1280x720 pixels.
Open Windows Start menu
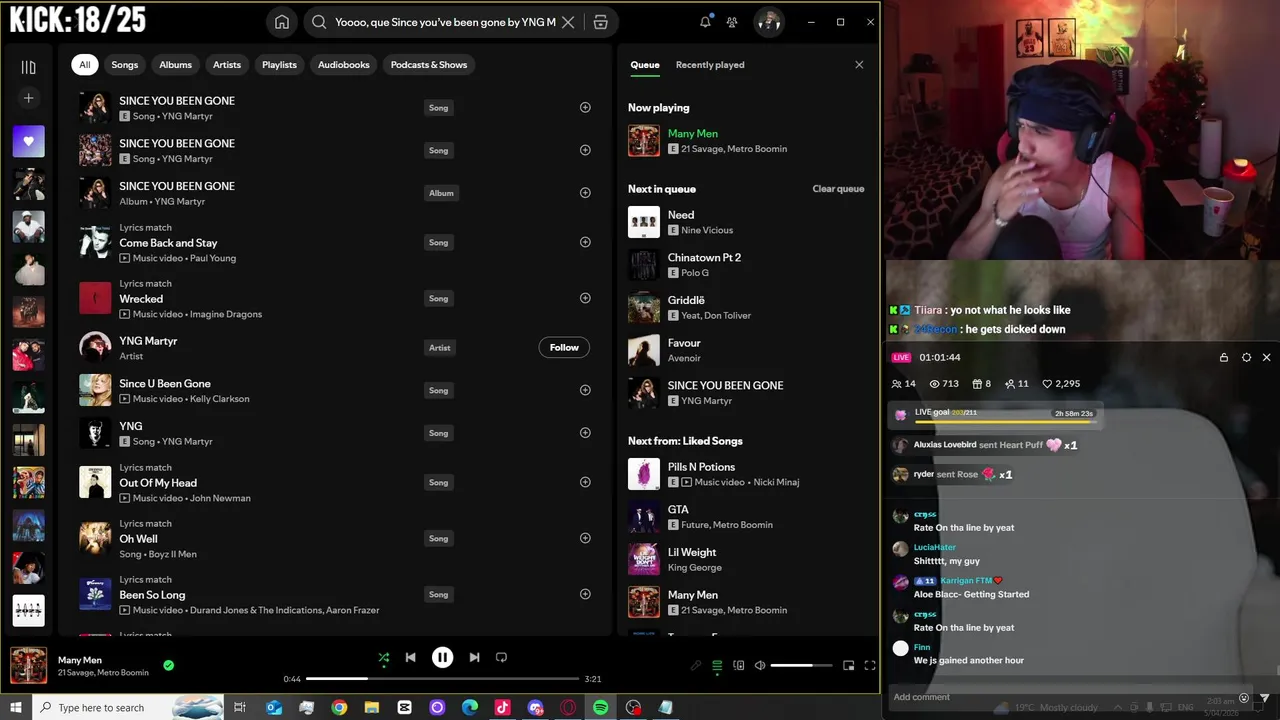click(x=15, y=708)
